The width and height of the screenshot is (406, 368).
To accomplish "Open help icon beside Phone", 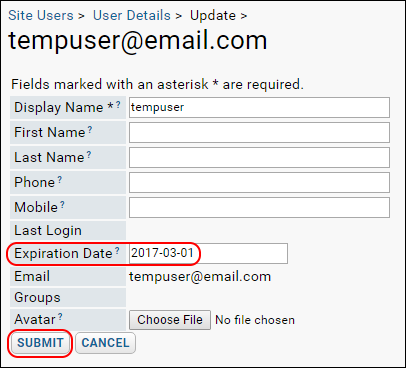I will coord(59,180).
